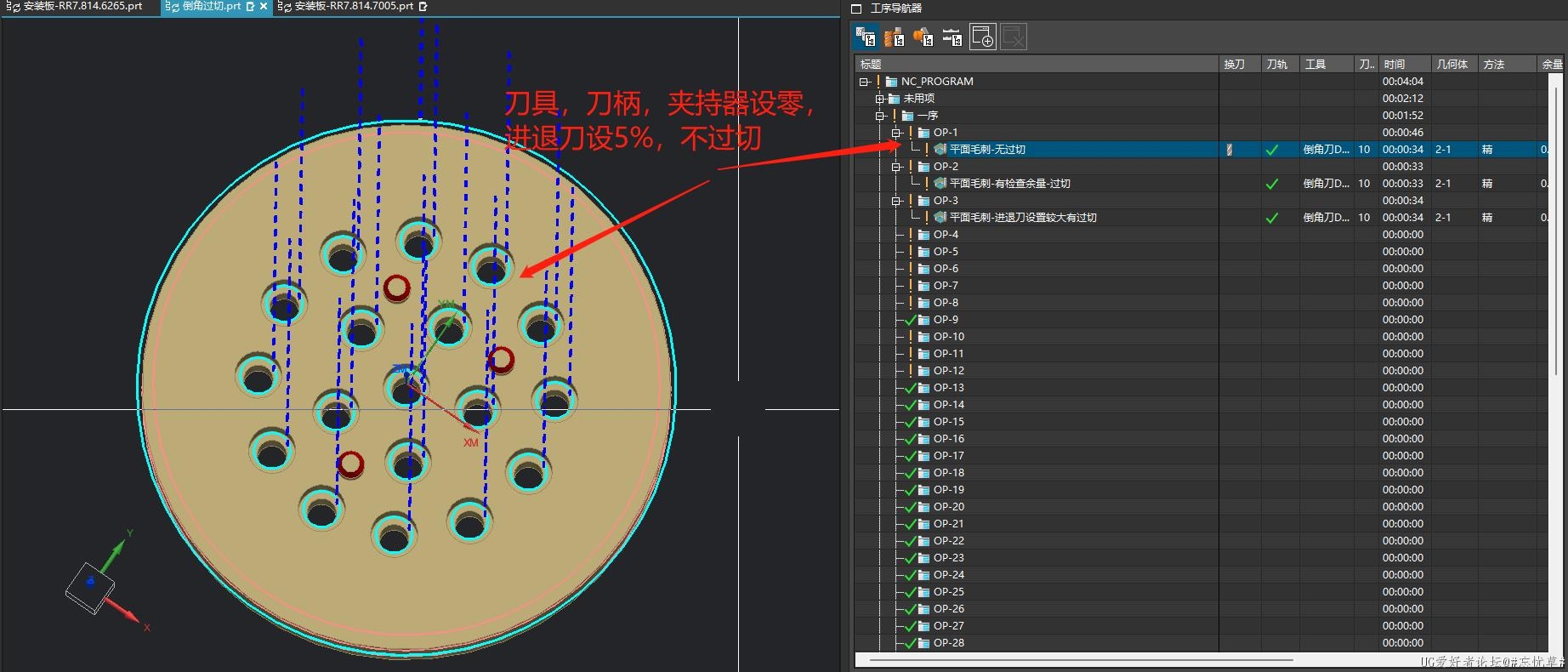The width and height of the screenshot is (1568, 672).
Task: Collapse the OP-2 group
Action: 896,167
